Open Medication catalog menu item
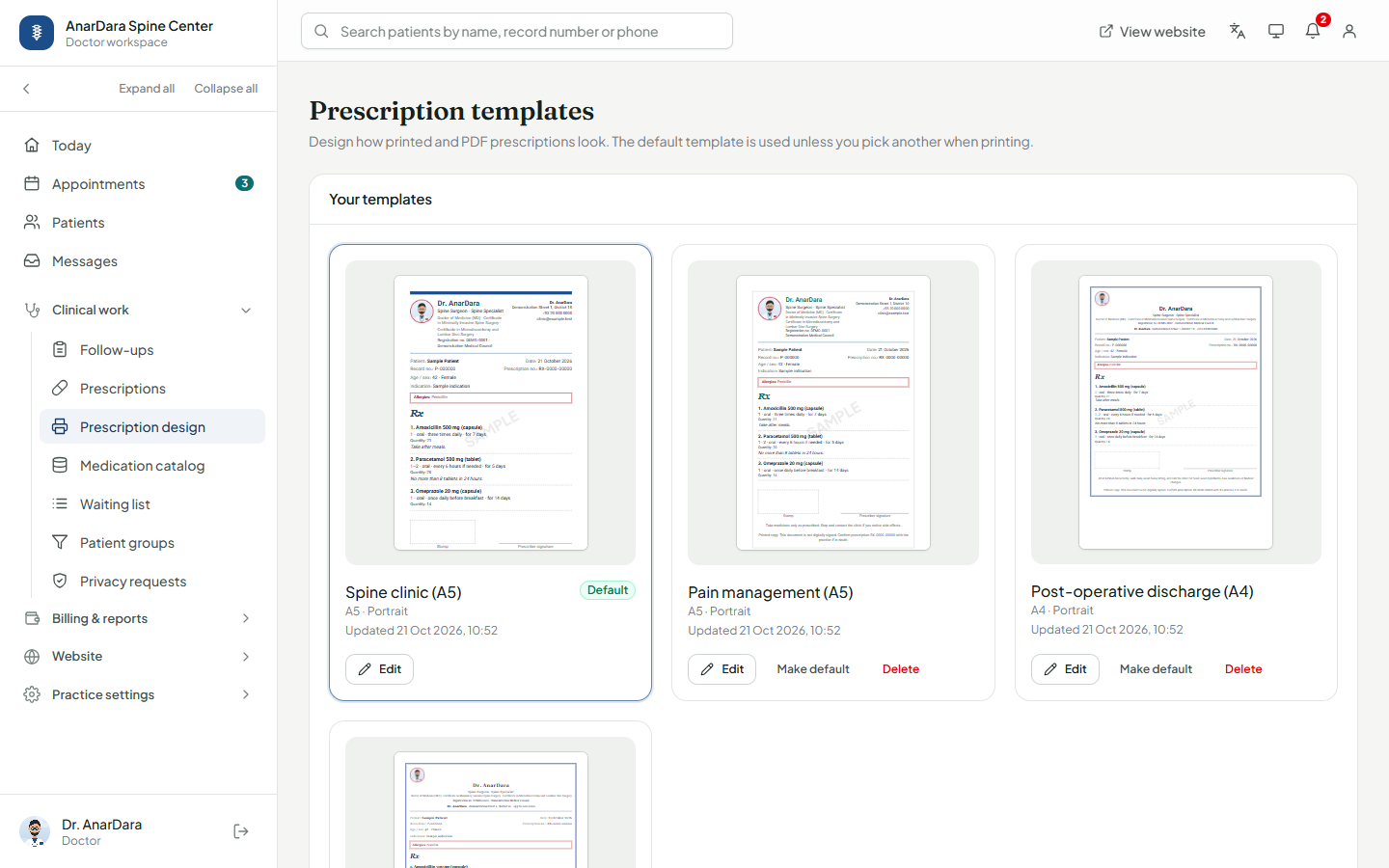 (152, 466)
